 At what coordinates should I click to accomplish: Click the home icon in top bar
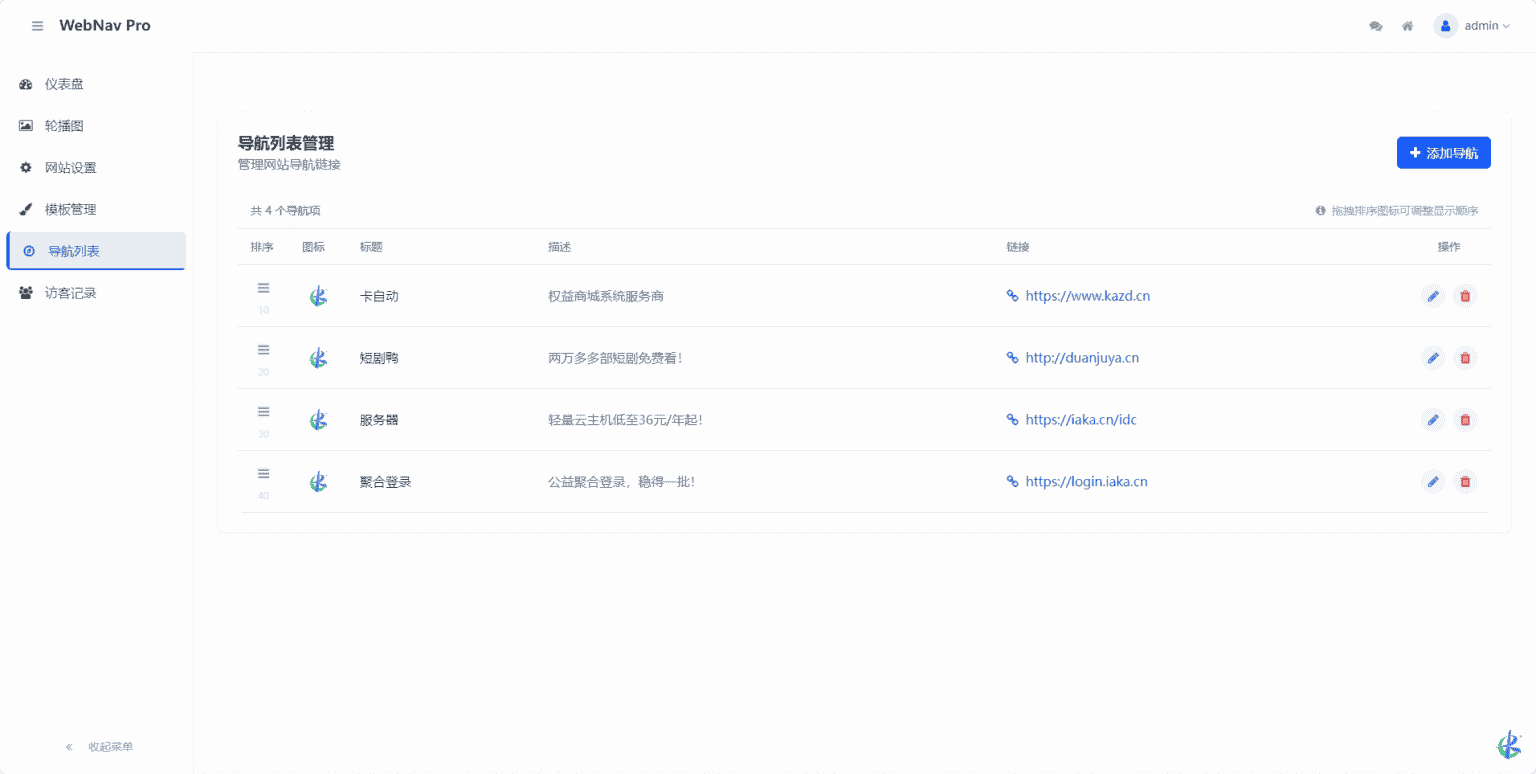tap(1407, 26)
